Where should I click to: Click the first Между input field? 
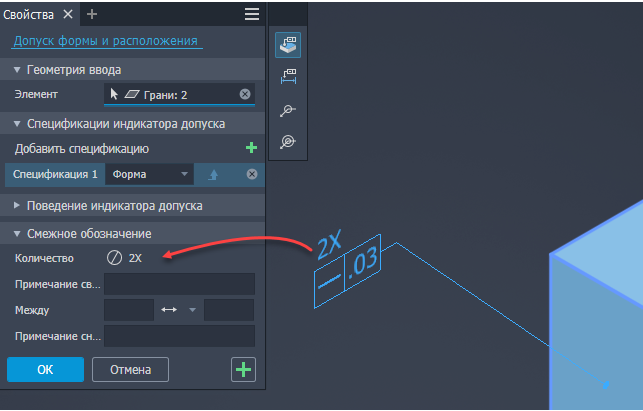(x=129, y=310)
